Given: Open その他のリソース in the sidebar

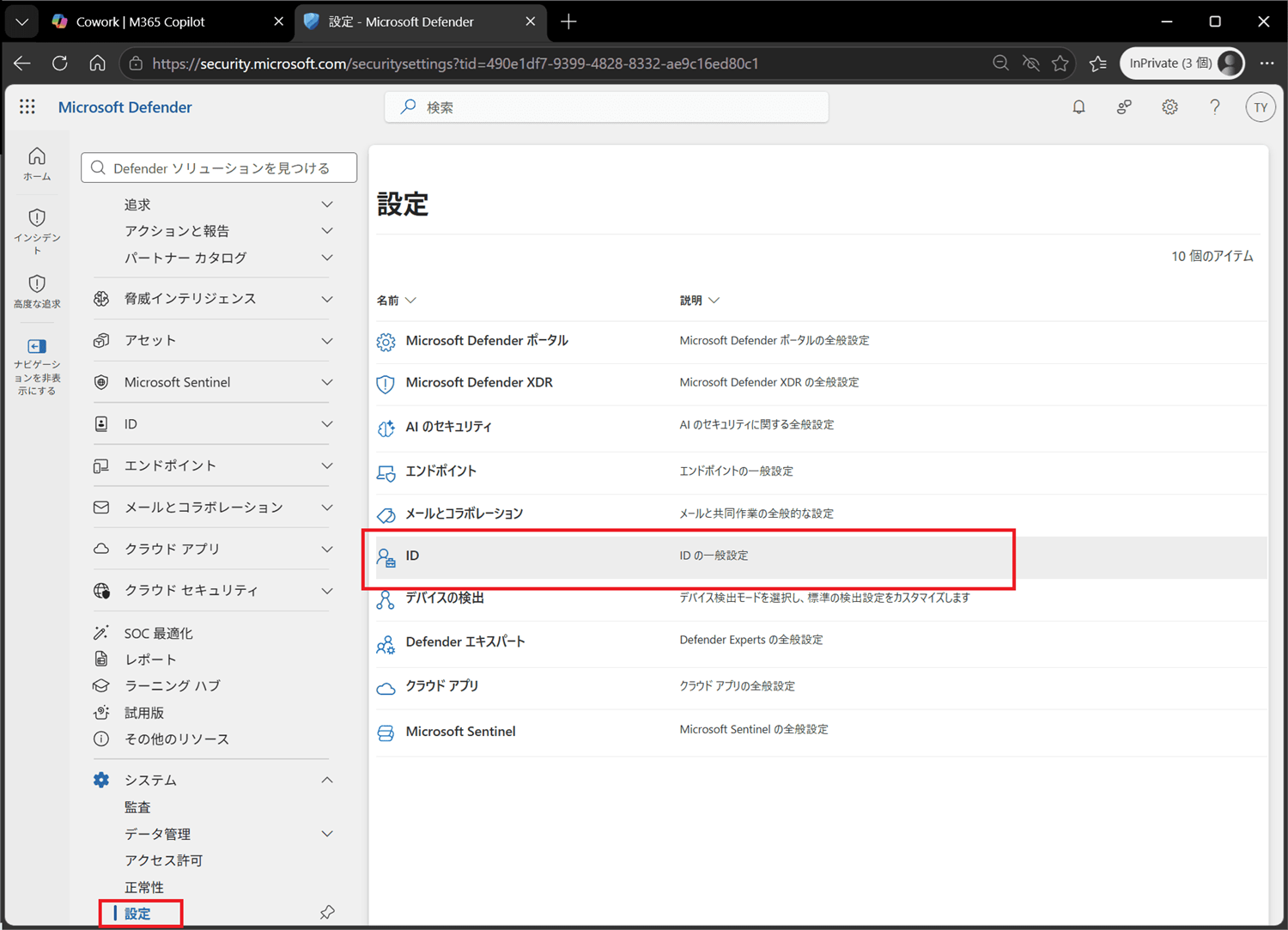Looking at the screenshot, I should tap(177, 739).
